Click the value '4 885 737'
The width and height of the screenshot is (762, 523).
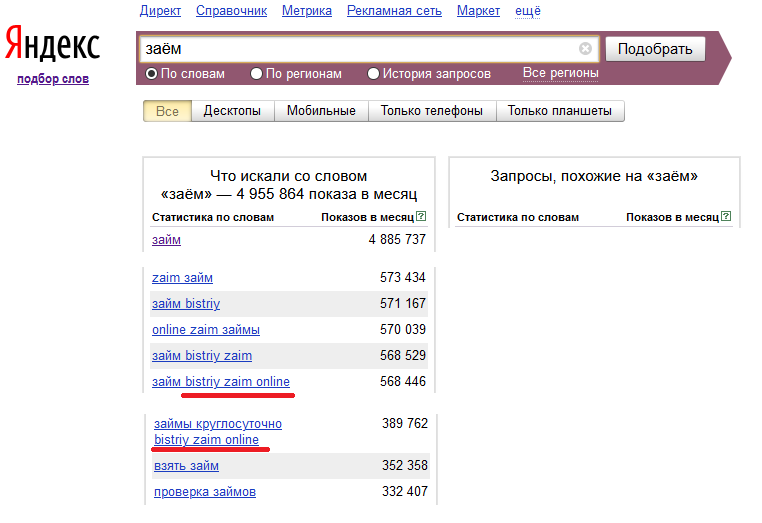[x=397, y=240]
